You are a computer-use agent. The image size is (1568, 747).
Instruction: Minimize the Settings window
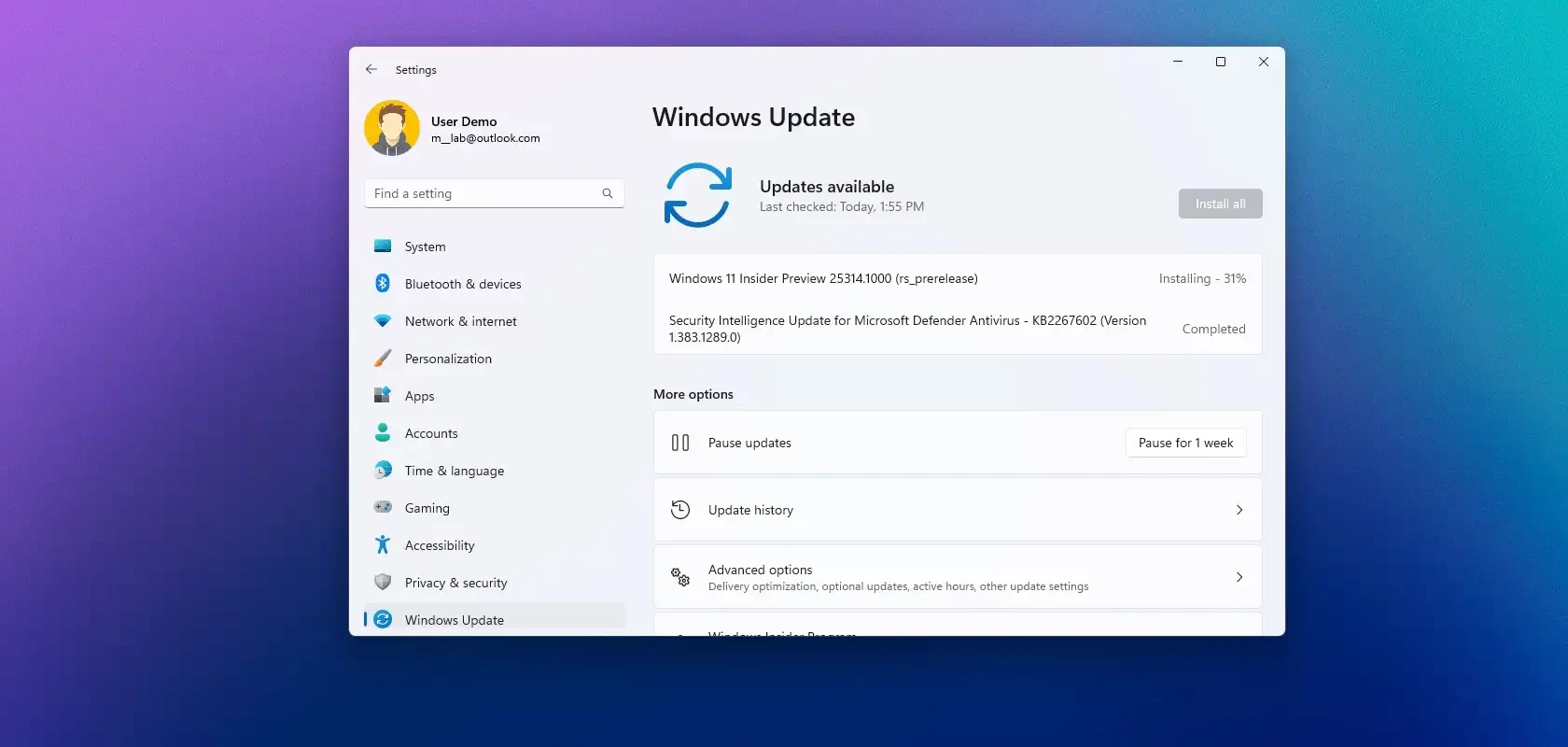[x=1178, y=62]
